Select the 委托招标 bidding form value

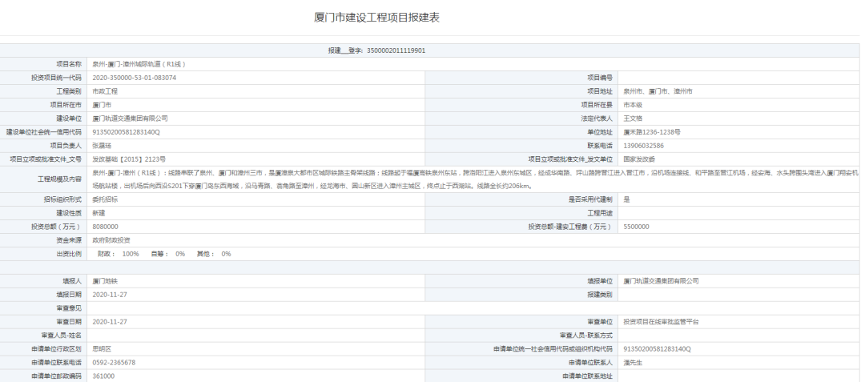click(x=105, y=200)
